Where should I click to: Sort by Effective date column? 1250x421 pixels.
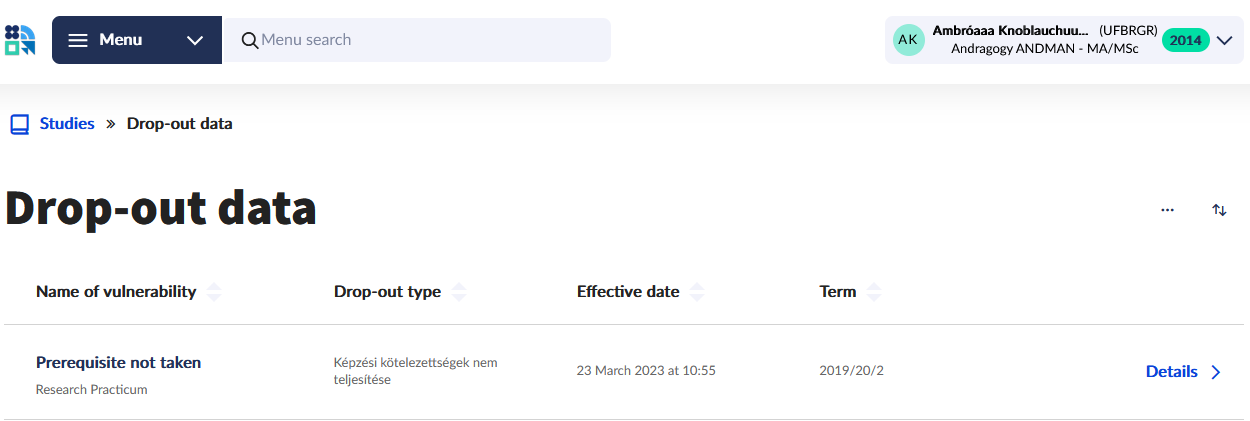click(x=697, y=292)
